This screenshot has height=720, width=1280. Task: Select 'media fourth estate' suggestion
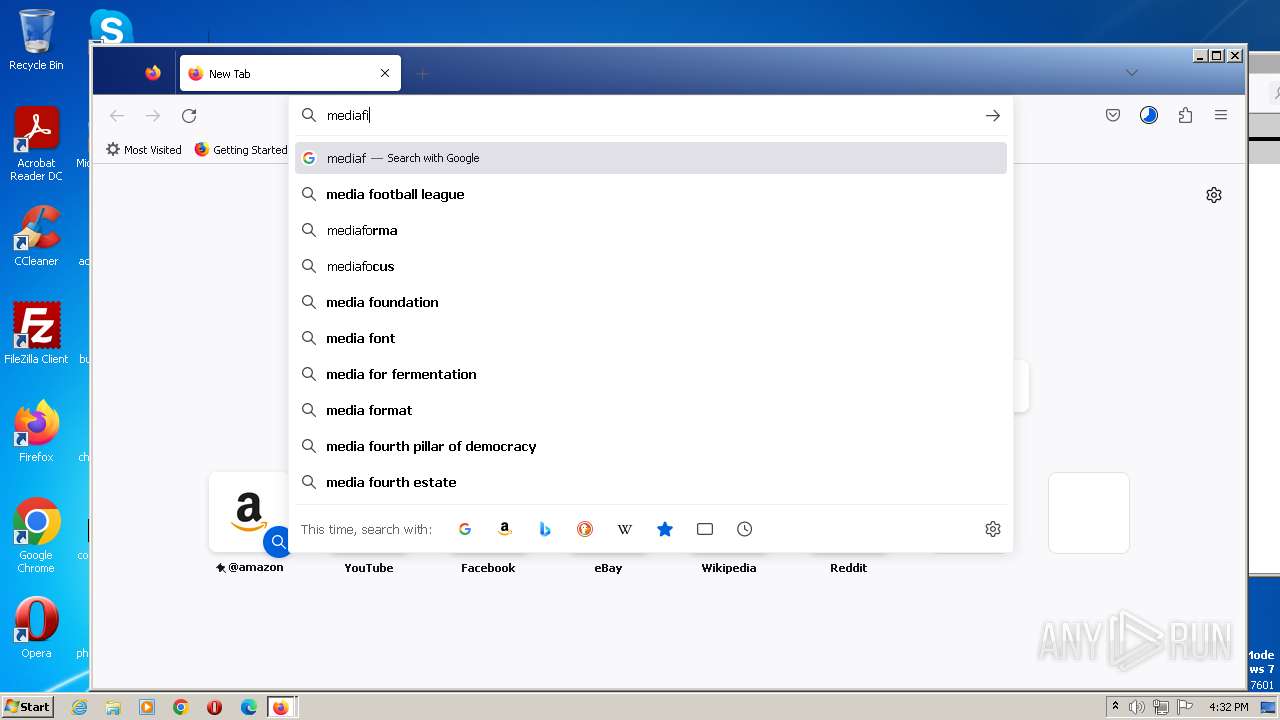click(651, 482)
